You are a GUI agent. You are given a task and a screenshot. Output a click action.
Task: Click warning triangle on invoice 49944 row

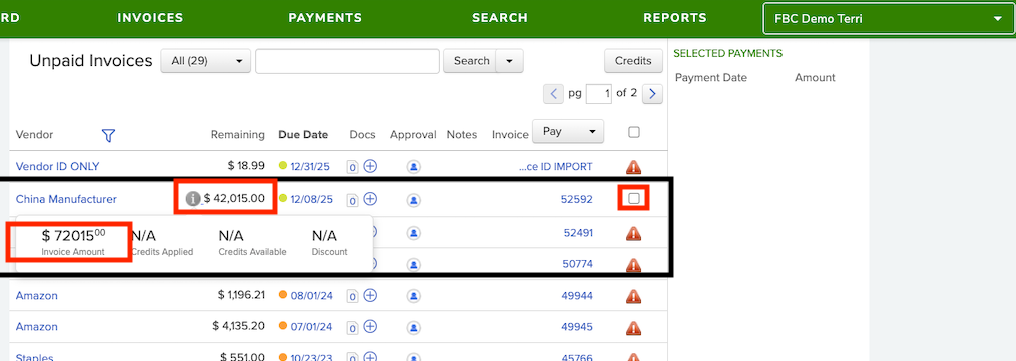point(634,296)
